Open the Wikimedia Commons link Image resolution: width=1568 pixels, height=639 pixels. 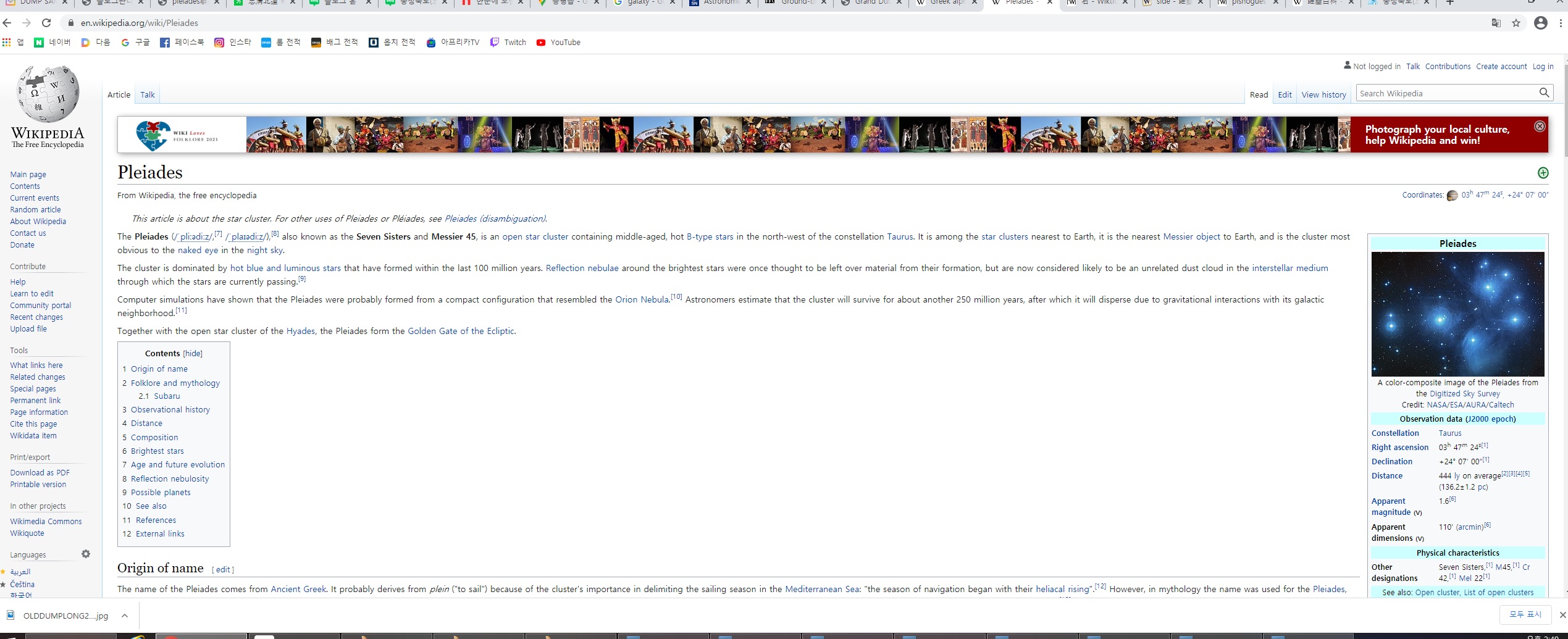(x=46, y=521)
